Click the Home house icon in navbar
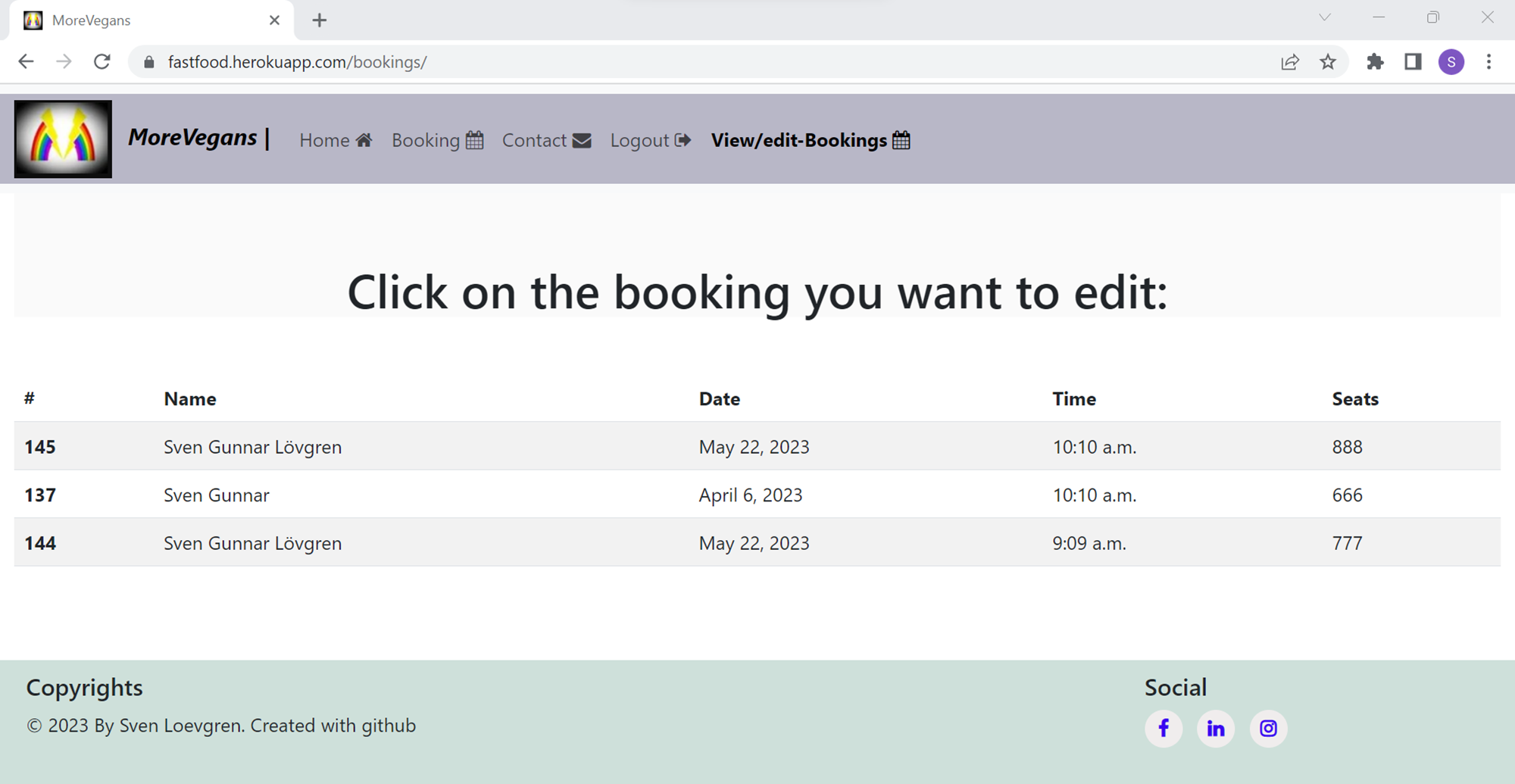This screenshot has width=1515, height=784. 364,139
